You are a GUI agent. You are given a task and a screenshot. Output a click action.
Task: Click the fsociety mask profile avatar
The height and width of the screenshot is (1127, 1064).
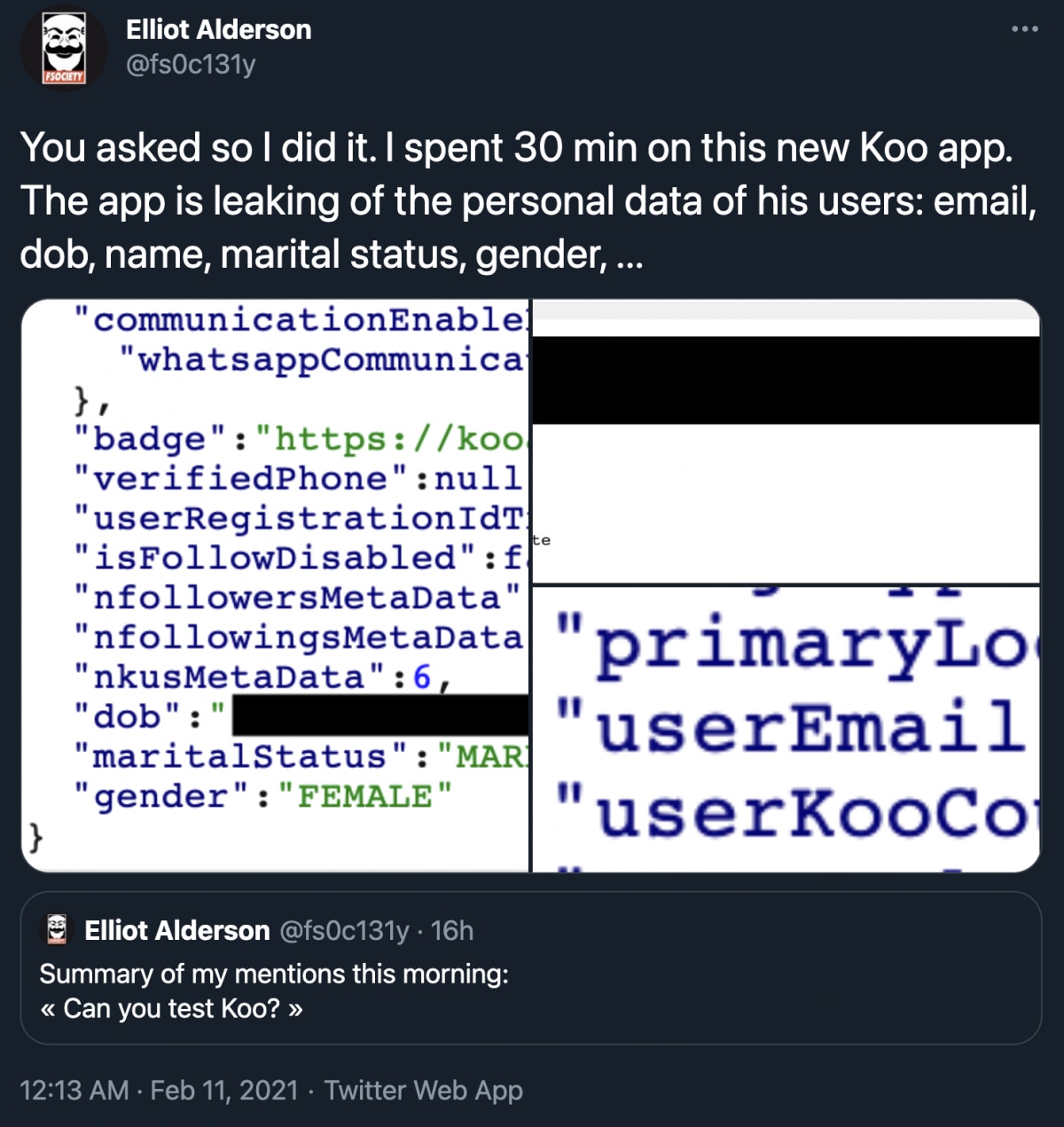tap(63, 51)
